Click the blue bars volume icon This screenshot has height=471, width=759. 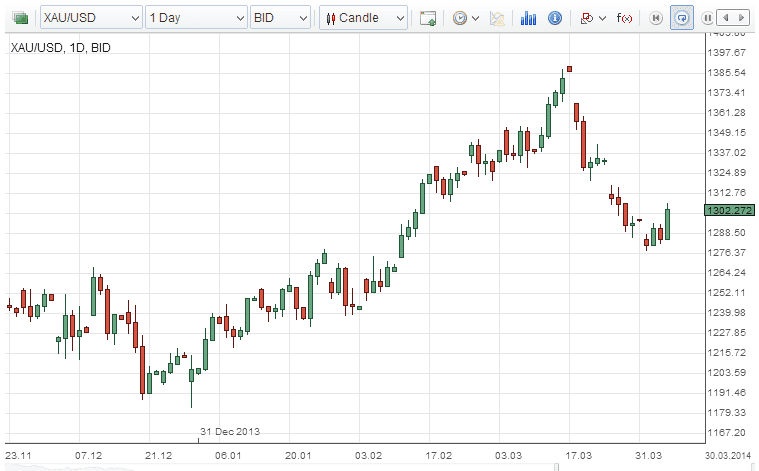click(x=528, y=18)
